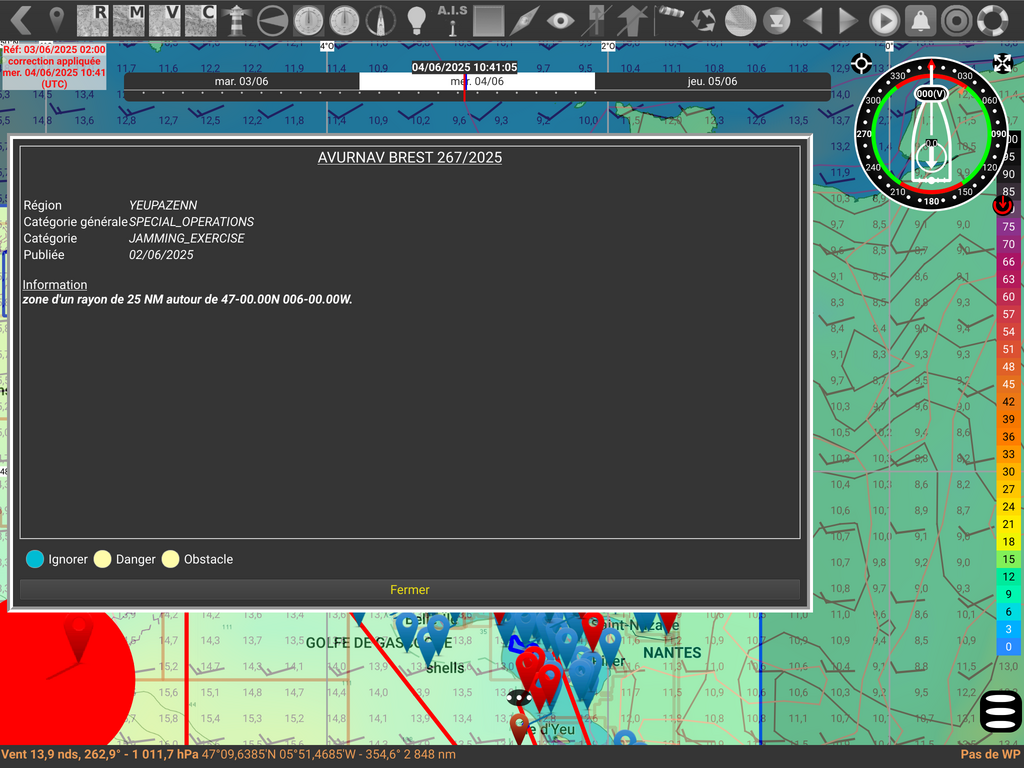Screen dimensions: 1024x768
Task: Select the Ignorer radio option
Action: pos(35,559)
